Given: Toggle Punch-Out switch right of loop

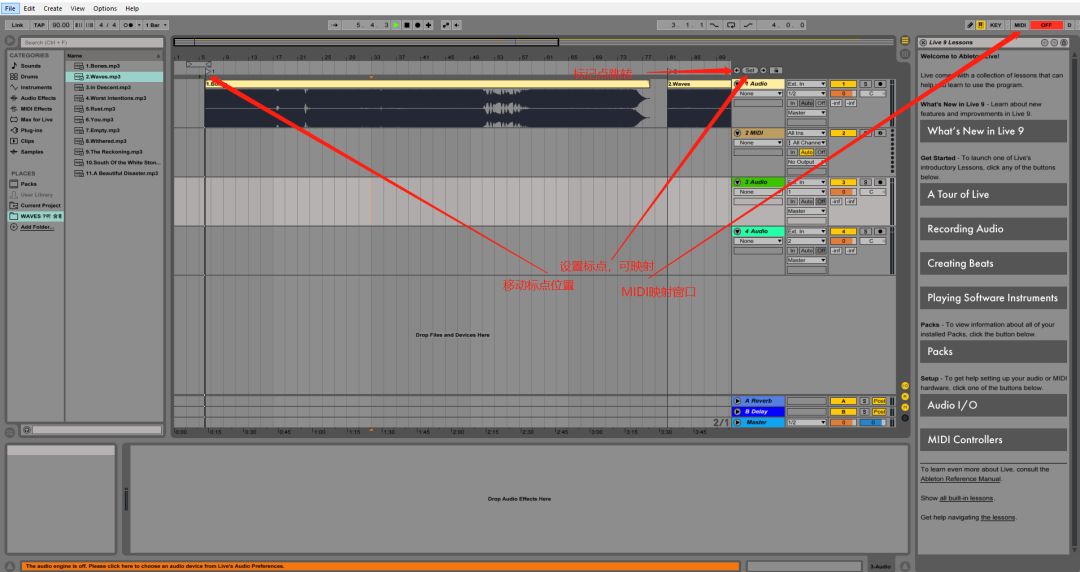Looking at the screenshot, I should (747, 25).
